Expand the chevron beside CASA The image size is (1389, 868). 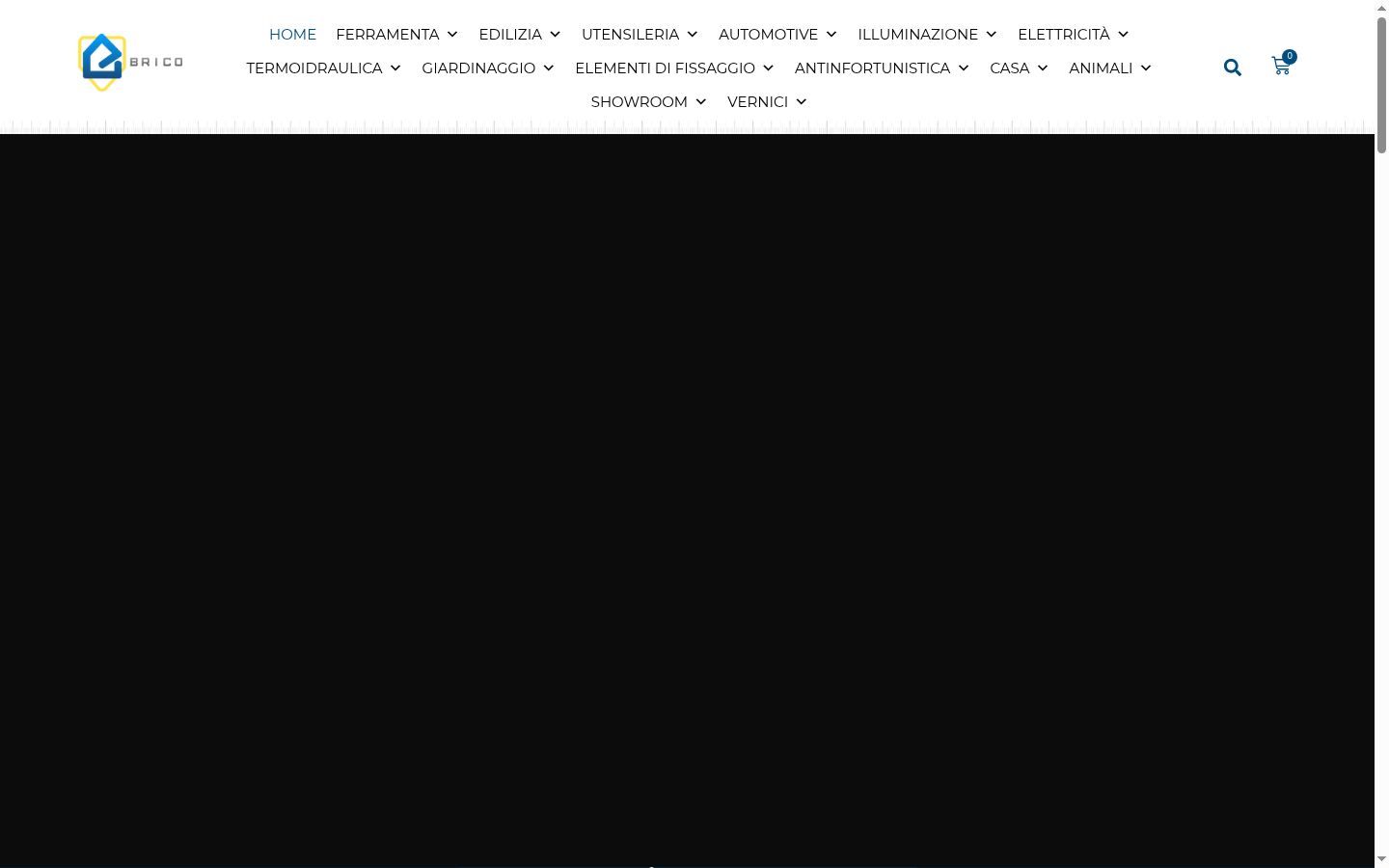pos(1043,68)
